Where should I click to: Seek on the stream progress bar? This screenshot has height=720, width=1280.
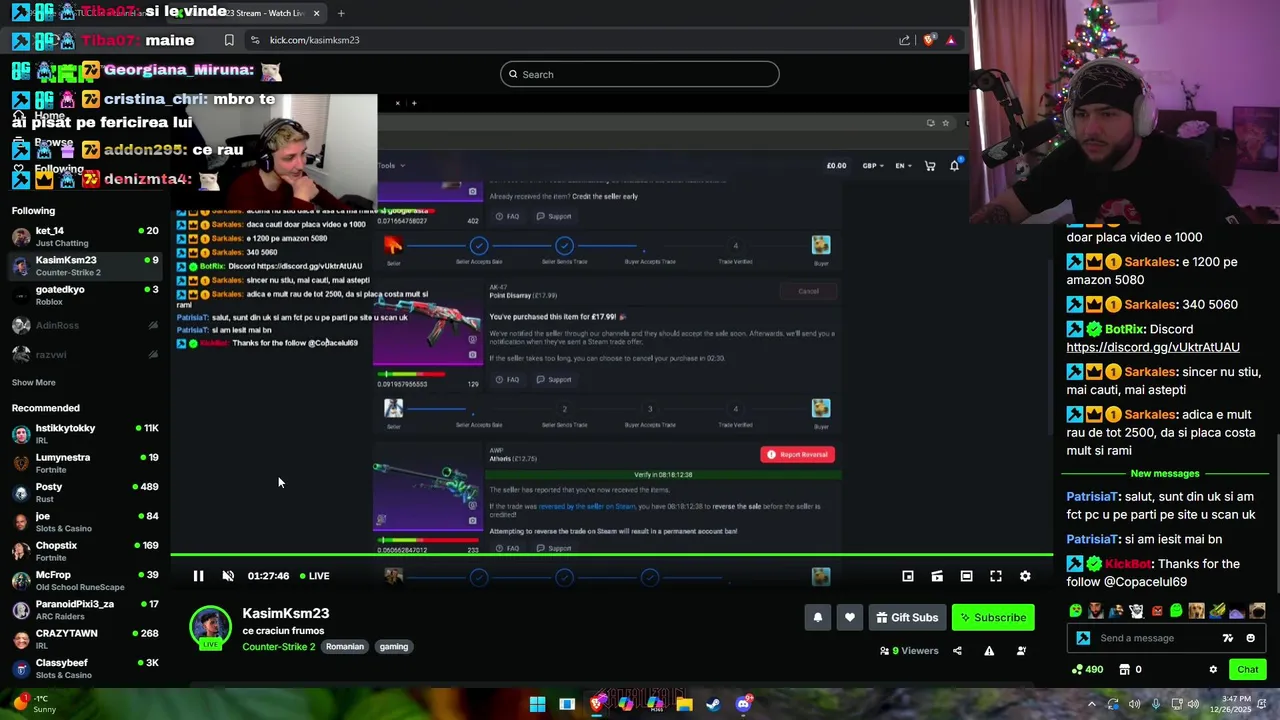[x=611, y=555]
